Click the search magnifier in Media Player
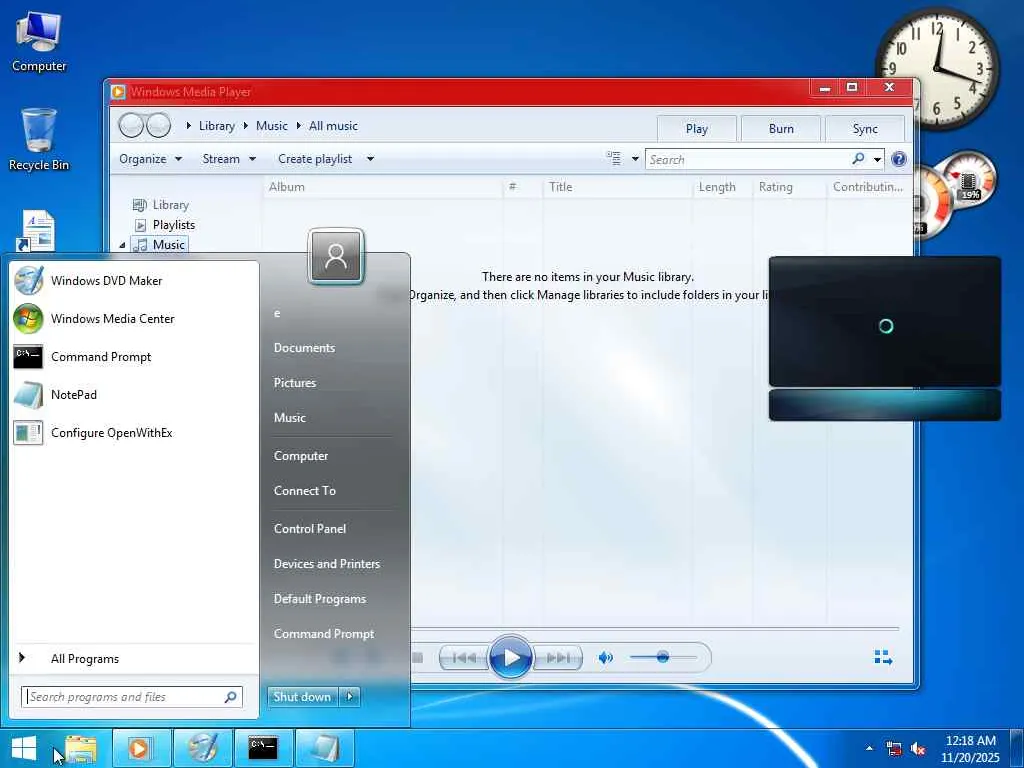This screenshot has width=1024, height=768. click(x=858, y=159)
